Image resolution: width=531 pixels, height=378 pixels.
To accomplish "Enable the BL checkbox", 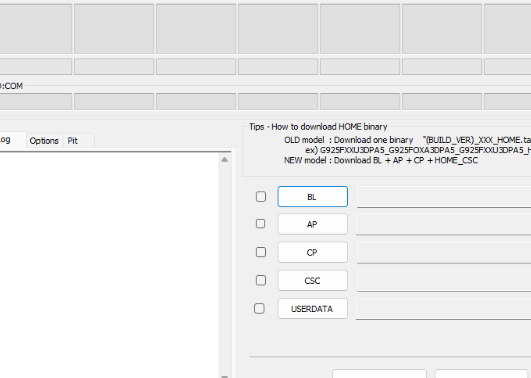I will click(x=261, y=196).
